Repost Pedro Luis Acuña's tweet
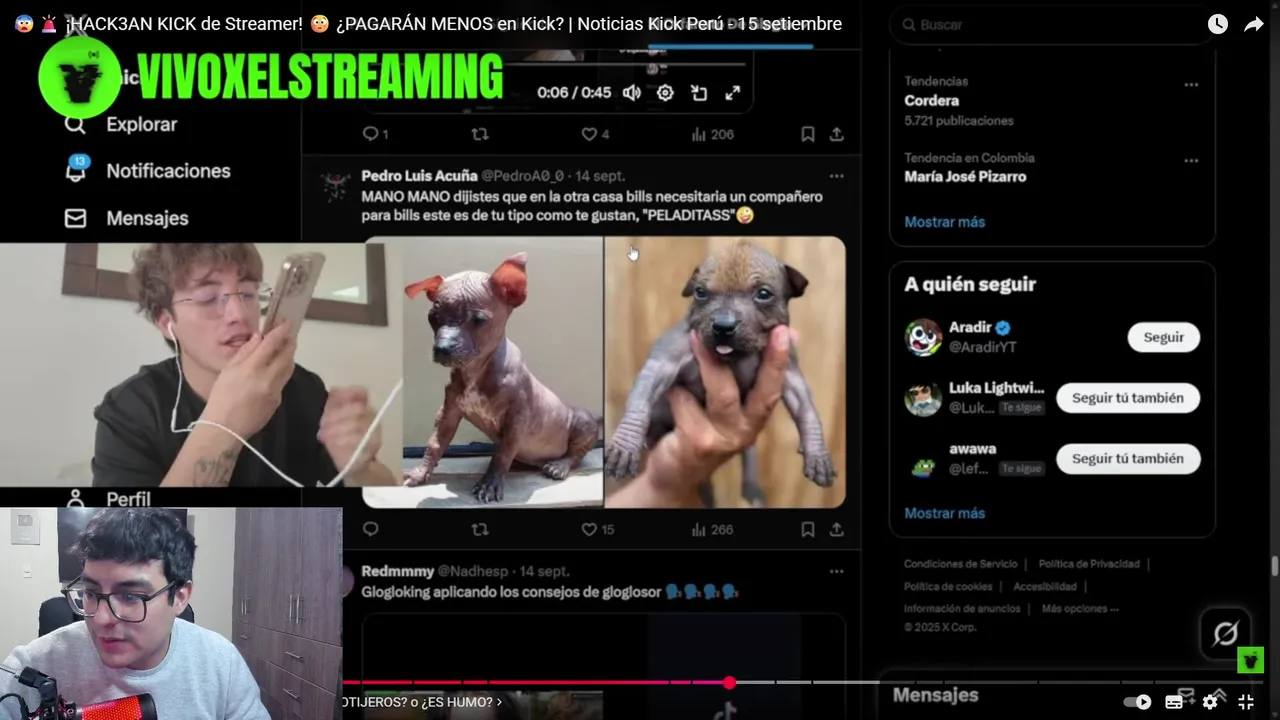Screen dimensions: 1280x720 point(480,529)
